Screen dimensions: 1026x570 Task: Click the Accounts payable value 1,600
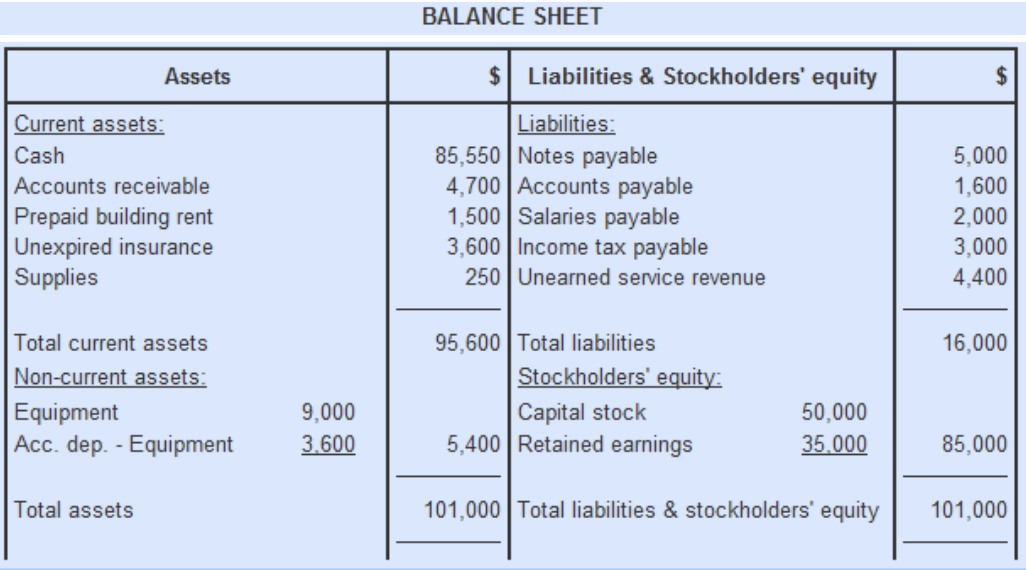[x=980, y=187]
